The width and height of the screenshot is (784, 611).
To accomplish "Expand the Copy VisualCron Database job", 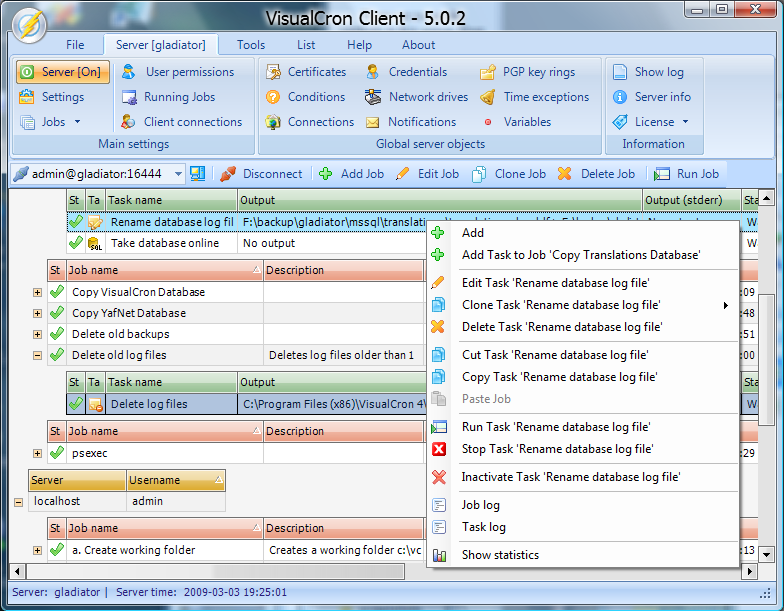I will tap(38, 292).
